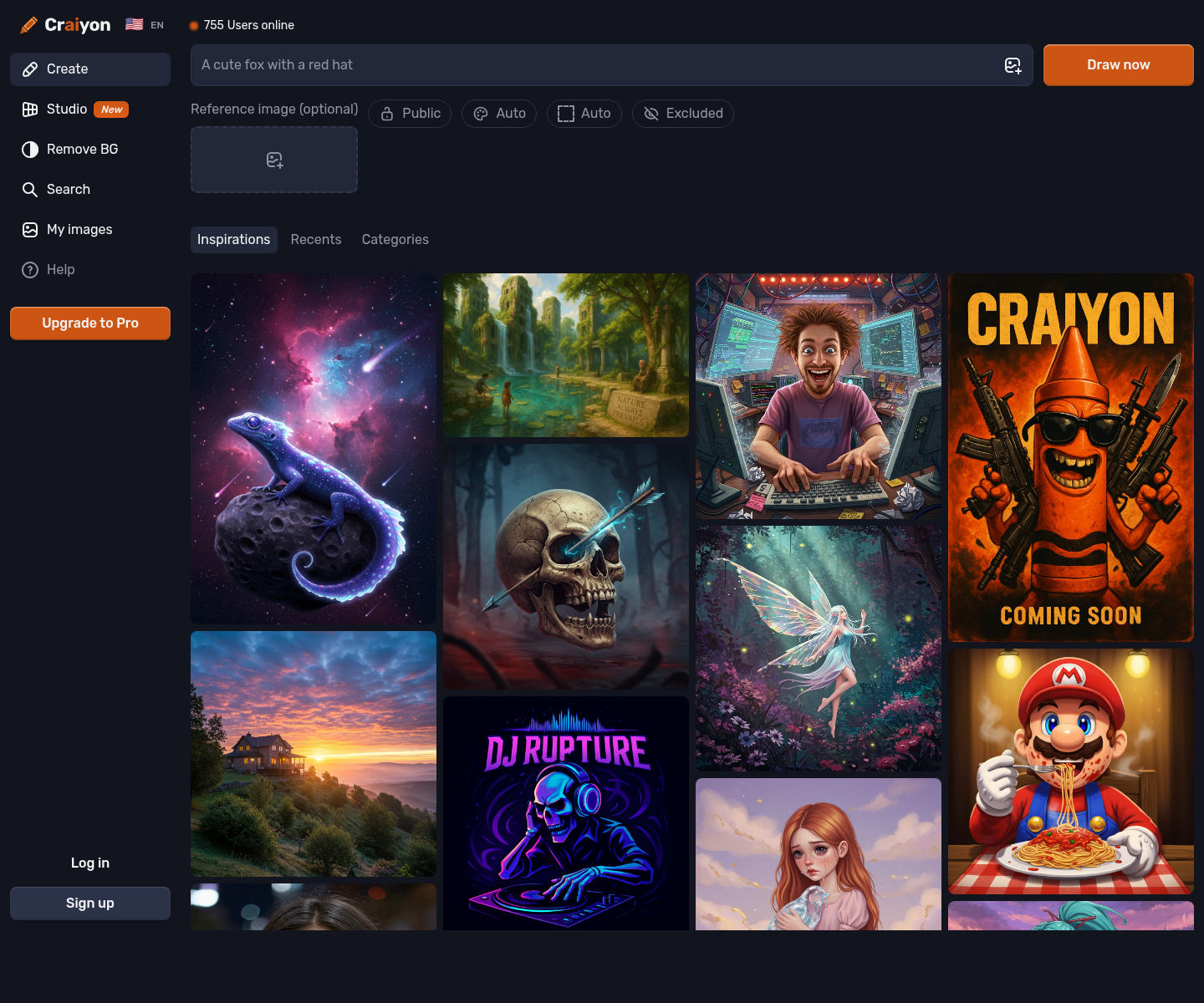The image size is (1204, 1003).
Task: Open the Search page from sidebar
Action: (x=90, y=190)
